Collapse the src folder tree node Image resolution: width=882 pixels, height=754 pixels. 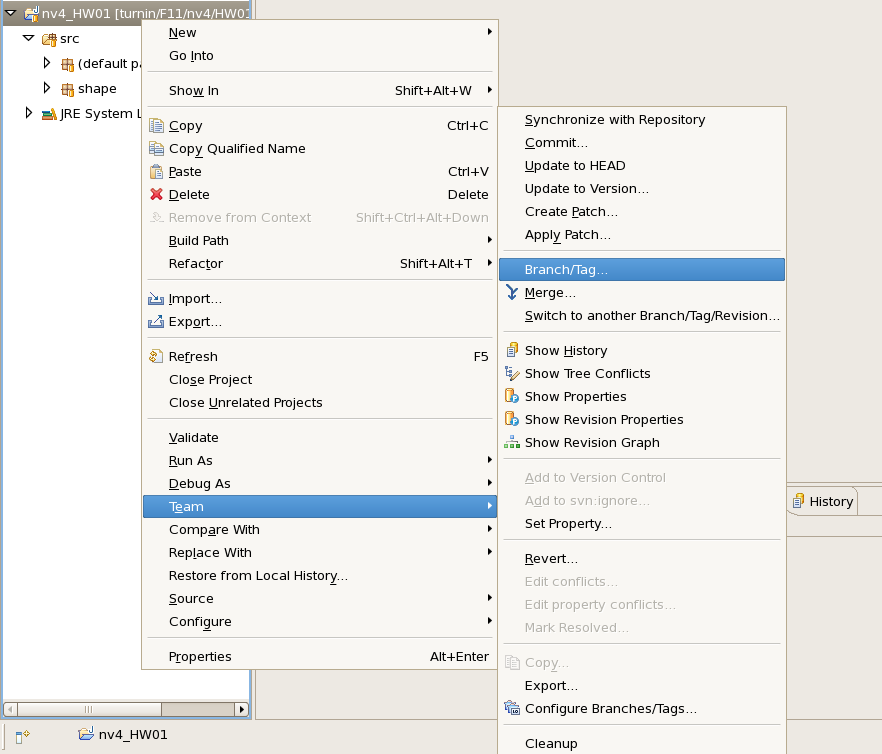[28, 38]
